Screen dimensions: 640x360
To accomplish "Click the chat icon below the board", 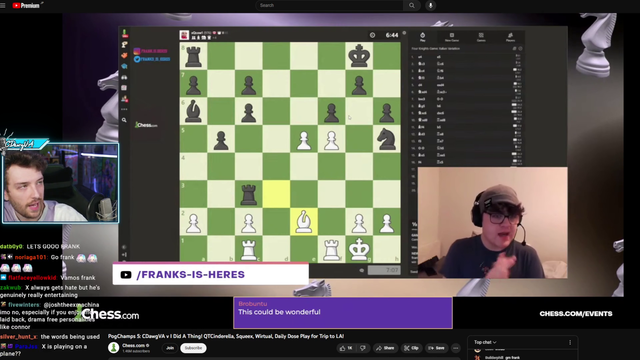I will 362,270.
